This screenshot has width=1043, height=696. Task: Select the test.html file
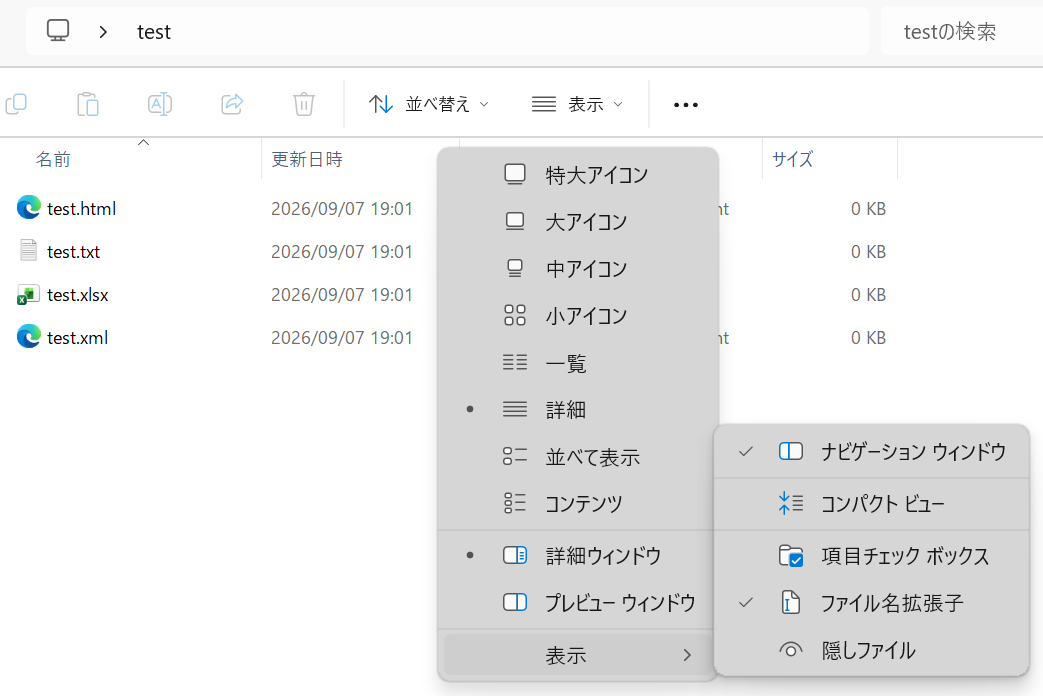point(81,209)
